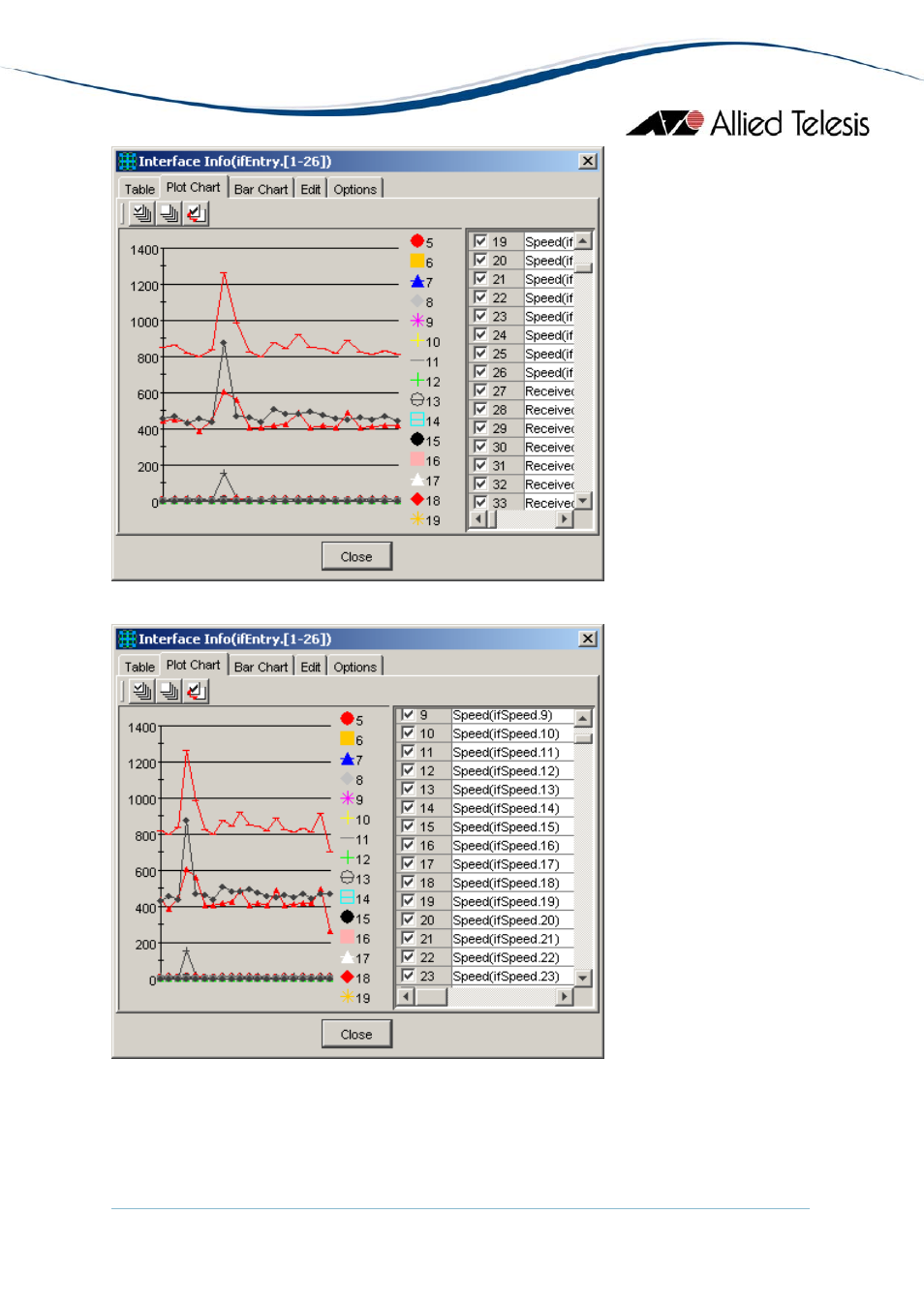The image size is (924, 1308).
Task: Click pink square swatch 16 in upper legend
Action: 416,459
